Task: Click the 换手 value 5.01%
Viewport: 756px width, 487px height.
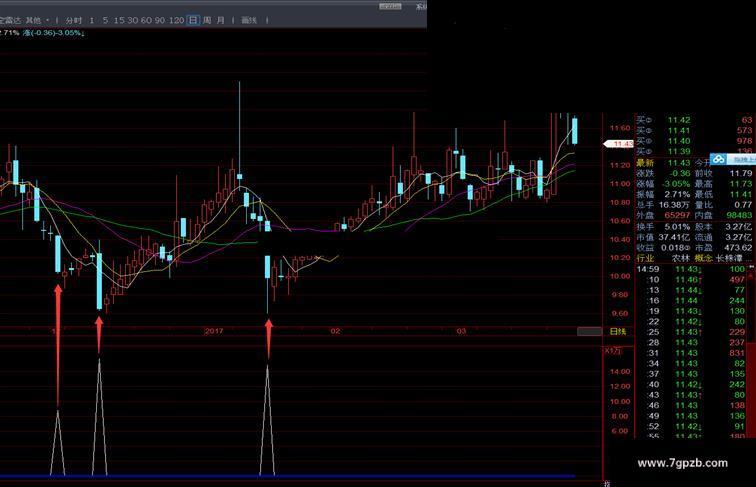Action: coord(677,227)
